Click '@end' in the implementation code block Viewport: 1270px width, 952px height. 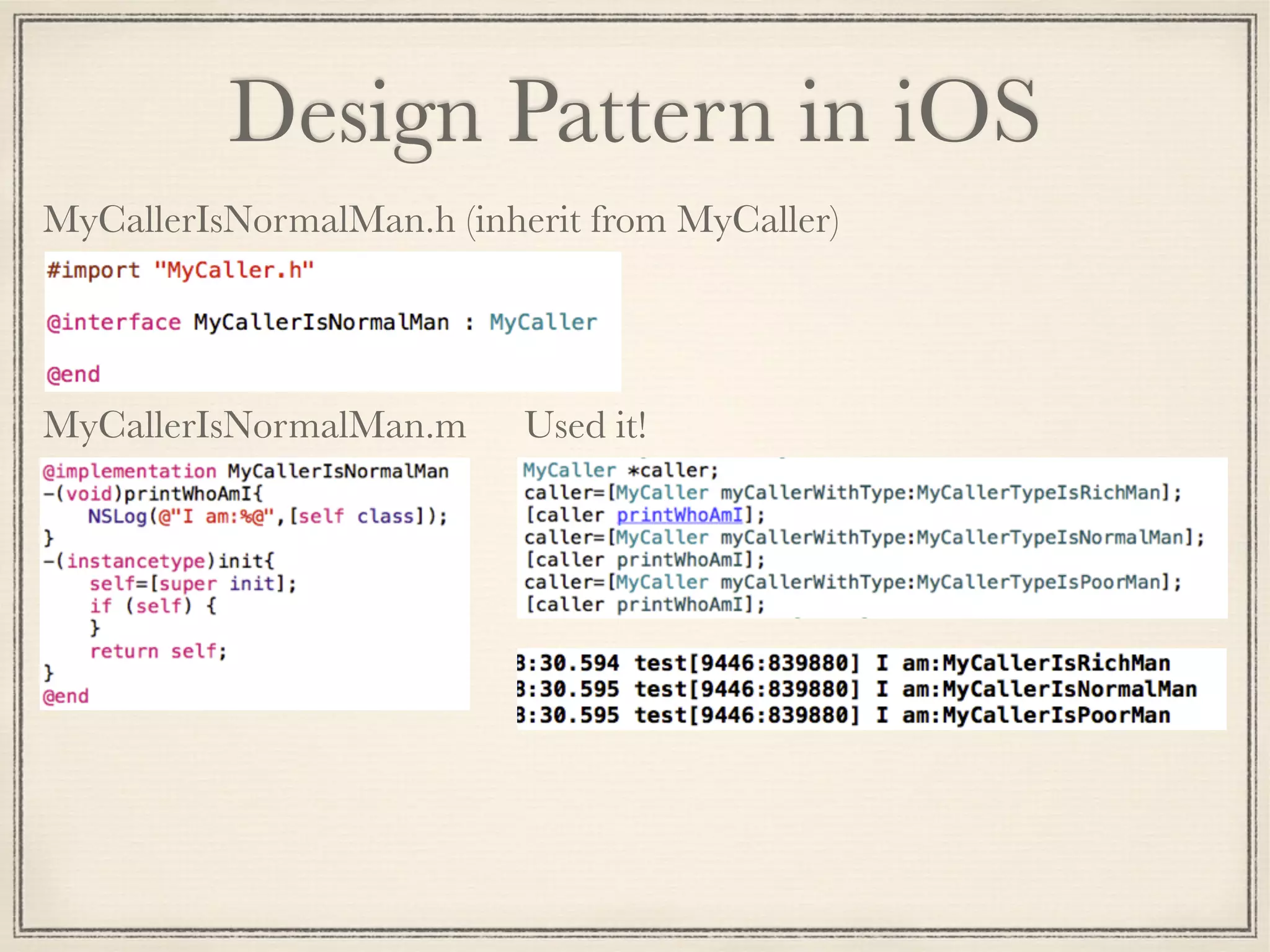[x=66, y=696]
